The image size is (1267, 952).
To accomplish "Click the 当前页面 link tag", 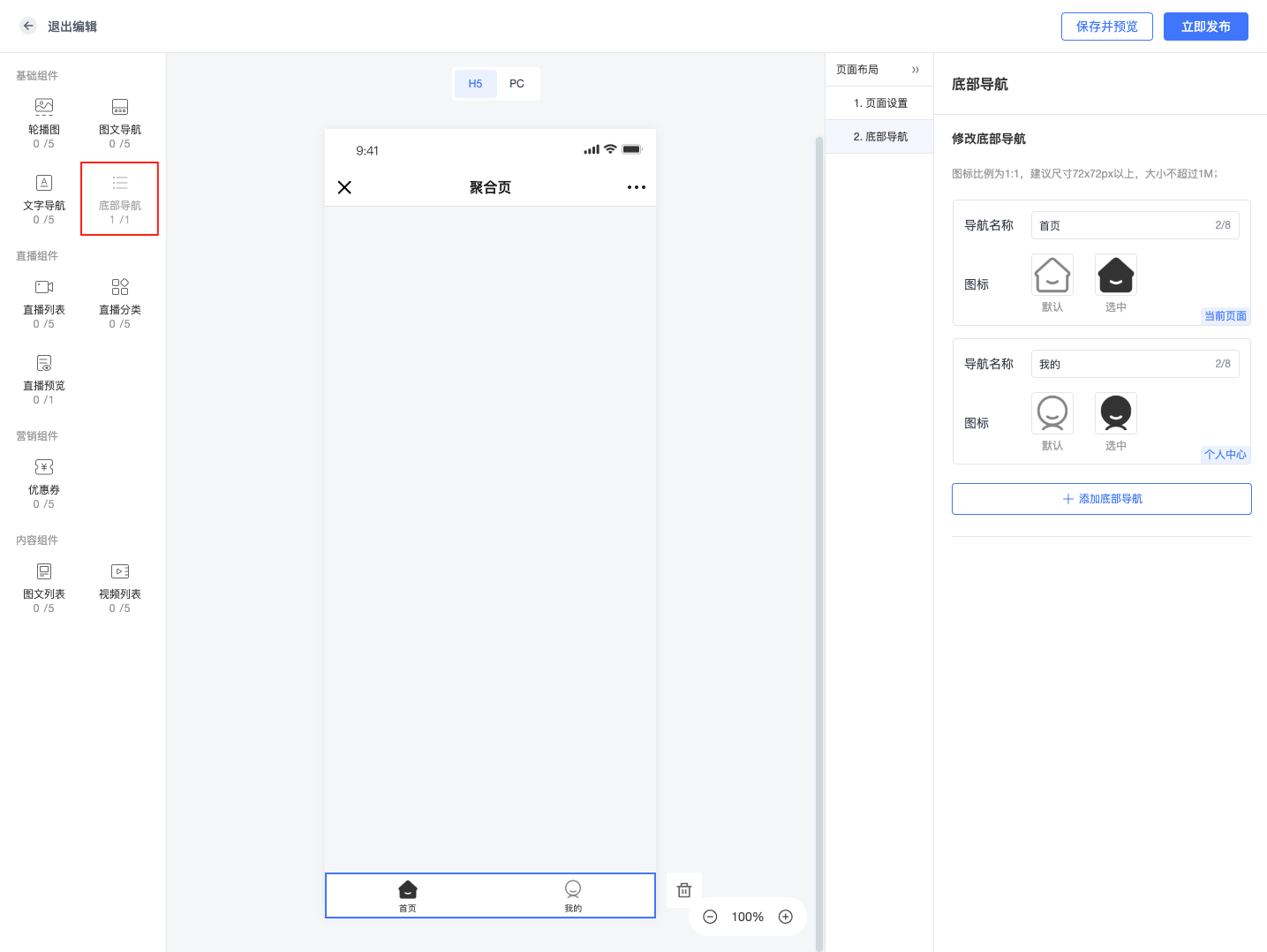I will (x=1226, y=316).
